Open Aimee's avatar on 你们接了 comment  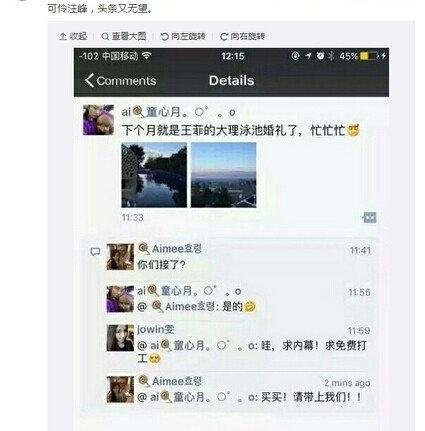(x=120, y=257)
